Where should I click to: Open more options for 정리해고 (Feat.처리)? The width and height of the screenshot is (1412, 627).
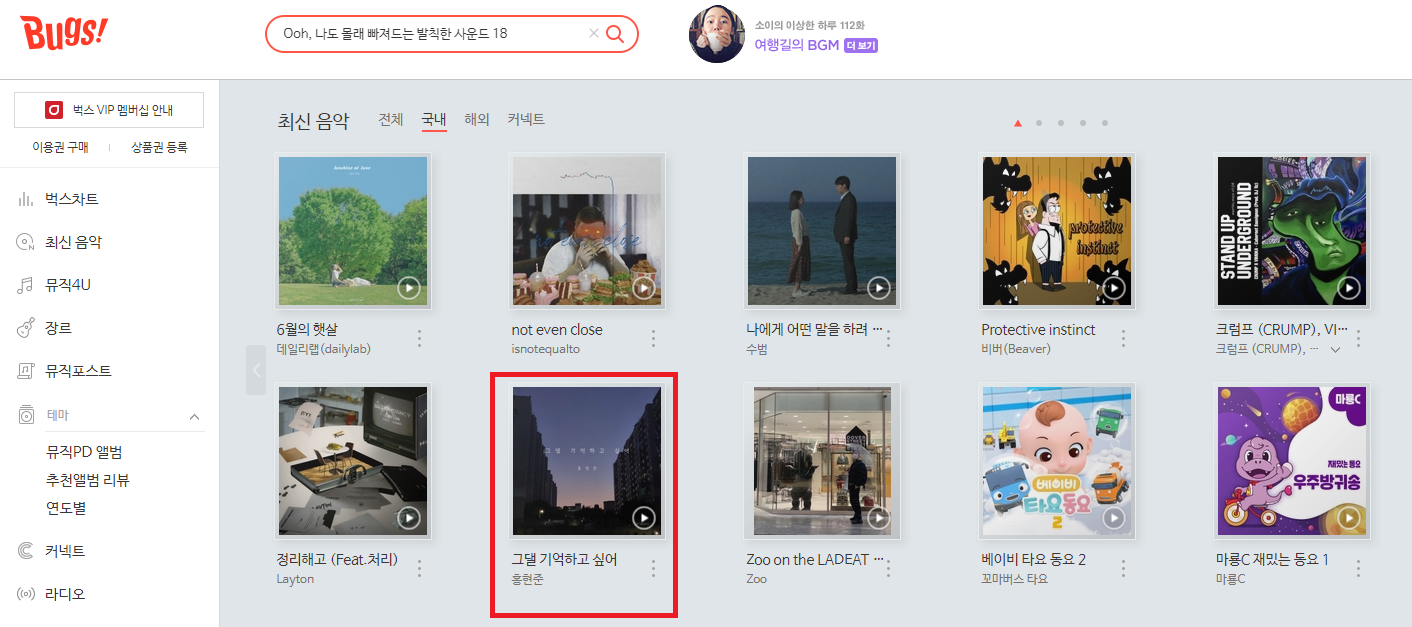click(x=419, y=568)
